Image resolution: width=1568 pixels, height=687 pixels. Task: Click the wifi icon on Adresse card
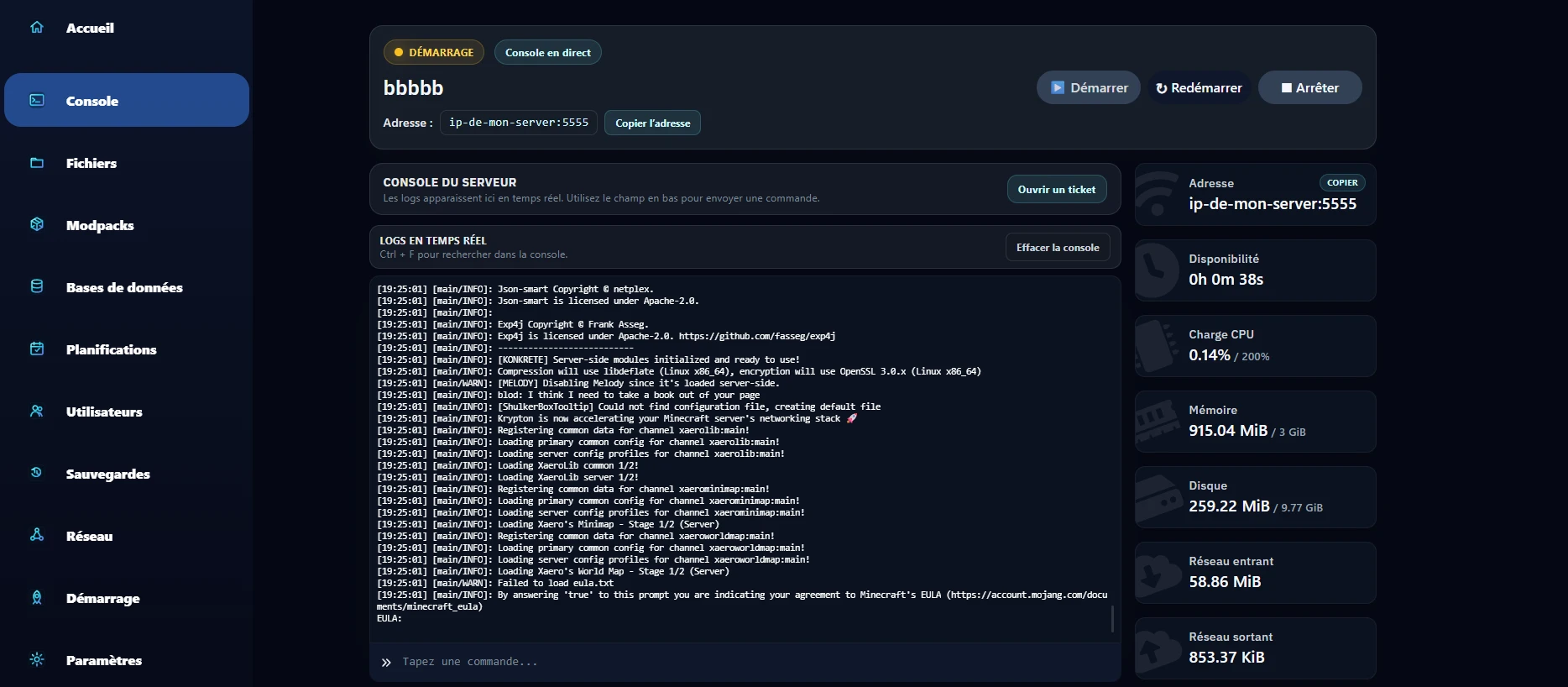[x=1157, y=195]
